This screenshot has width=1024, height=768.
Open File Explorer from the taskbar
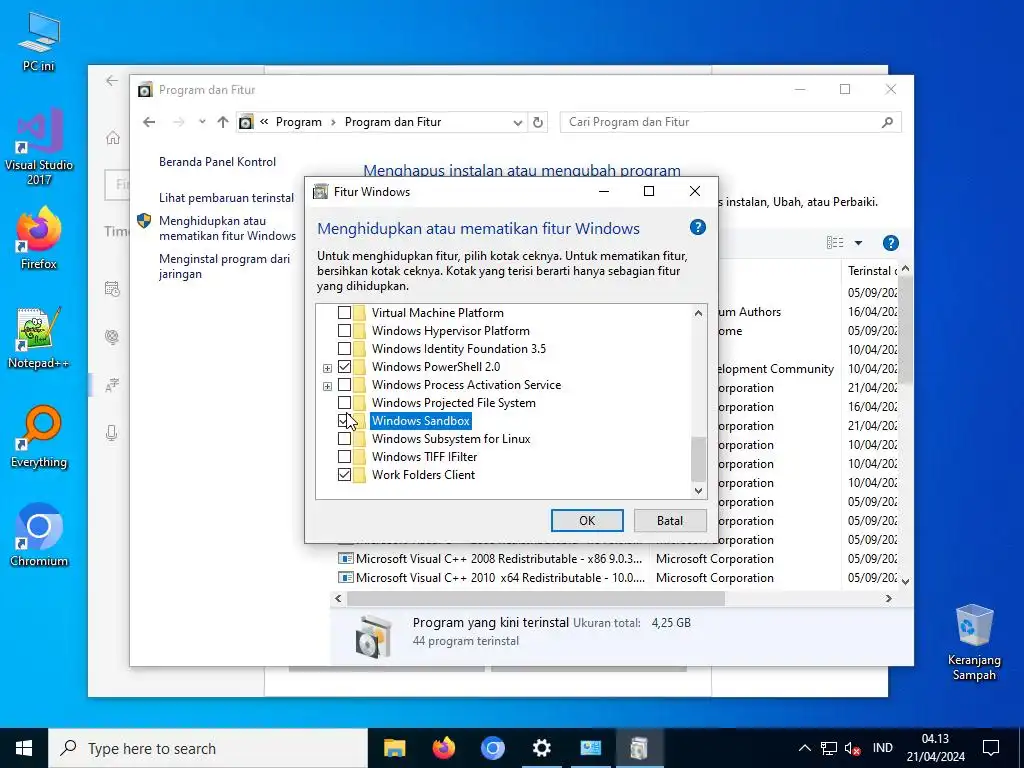click(x=394, y=748)
